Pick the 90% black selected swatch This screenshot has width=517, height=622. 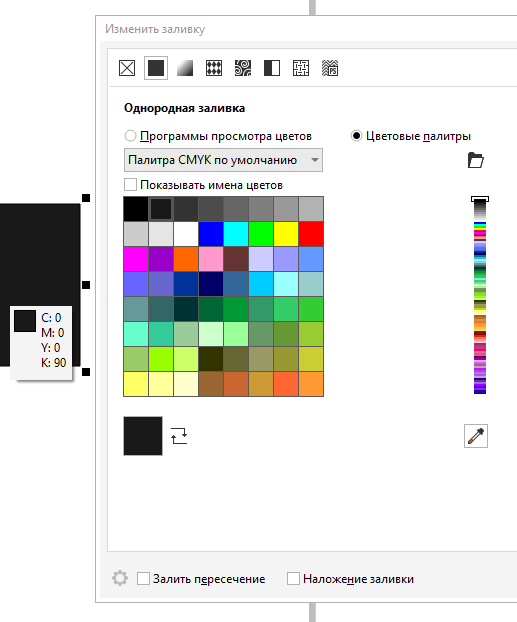(161, 209)
